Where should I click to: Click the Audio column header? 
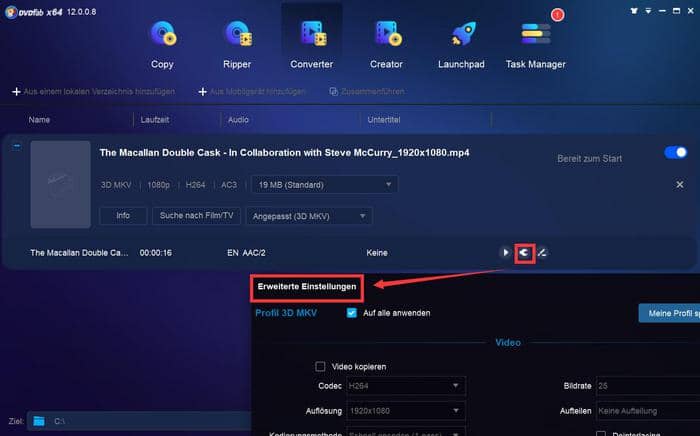click(x=238, y=120)
